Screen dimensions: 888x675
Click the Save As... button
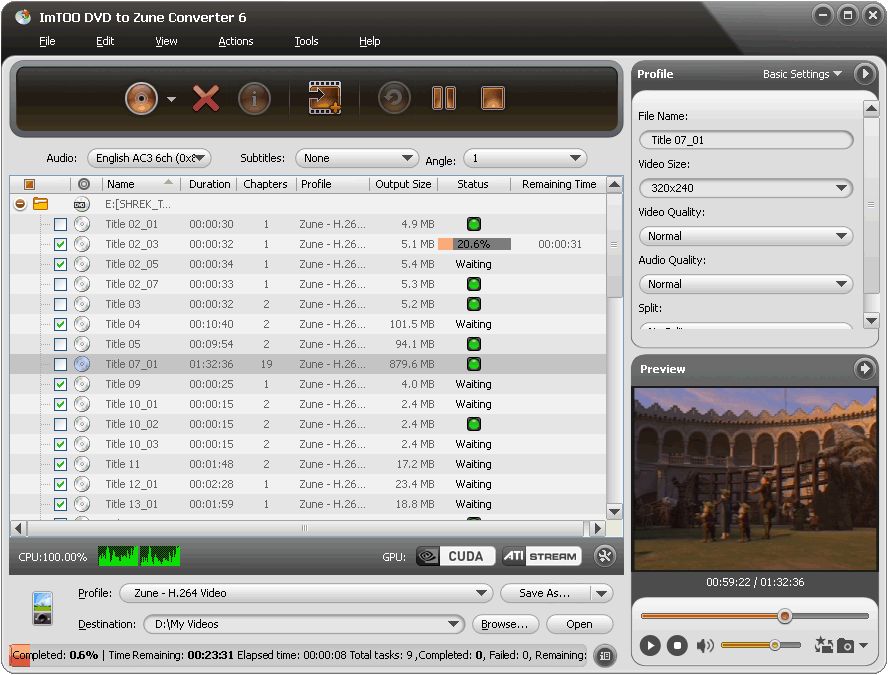(545, 593)
